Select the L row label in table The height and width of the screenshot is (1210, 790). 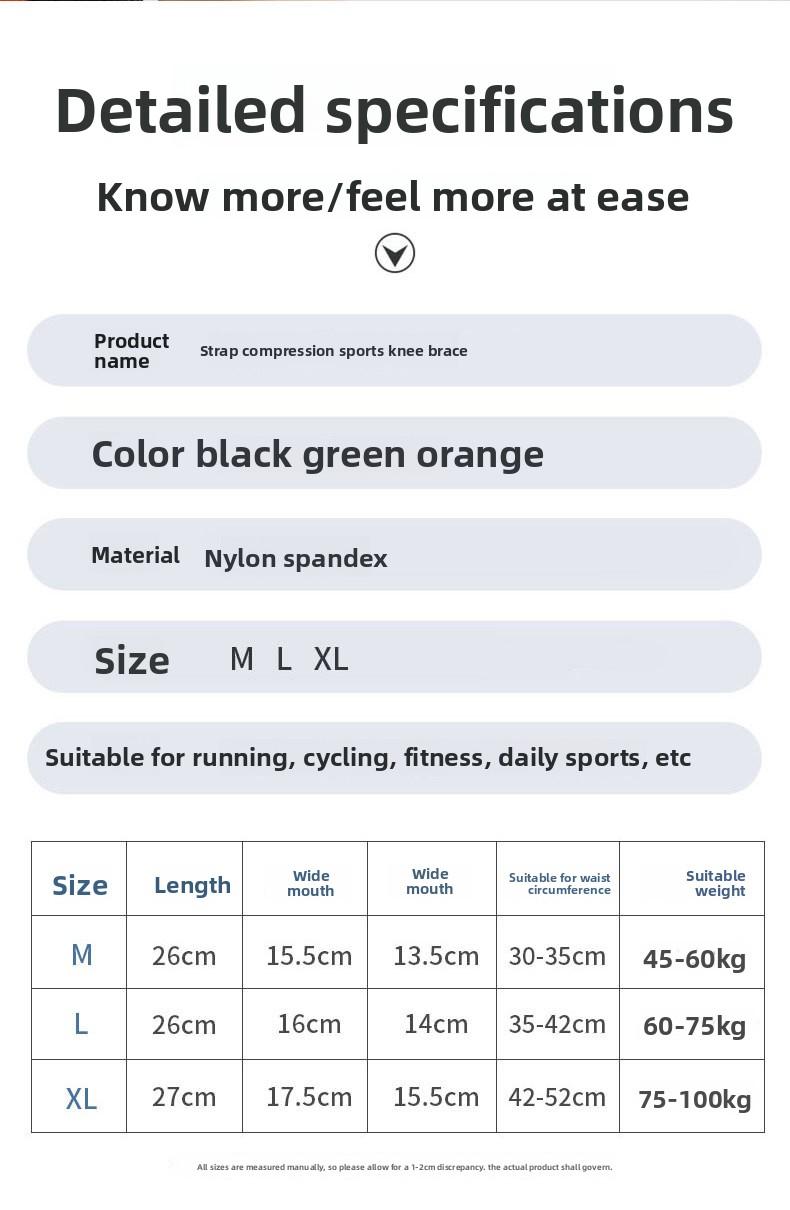[x=81, y=1024]
